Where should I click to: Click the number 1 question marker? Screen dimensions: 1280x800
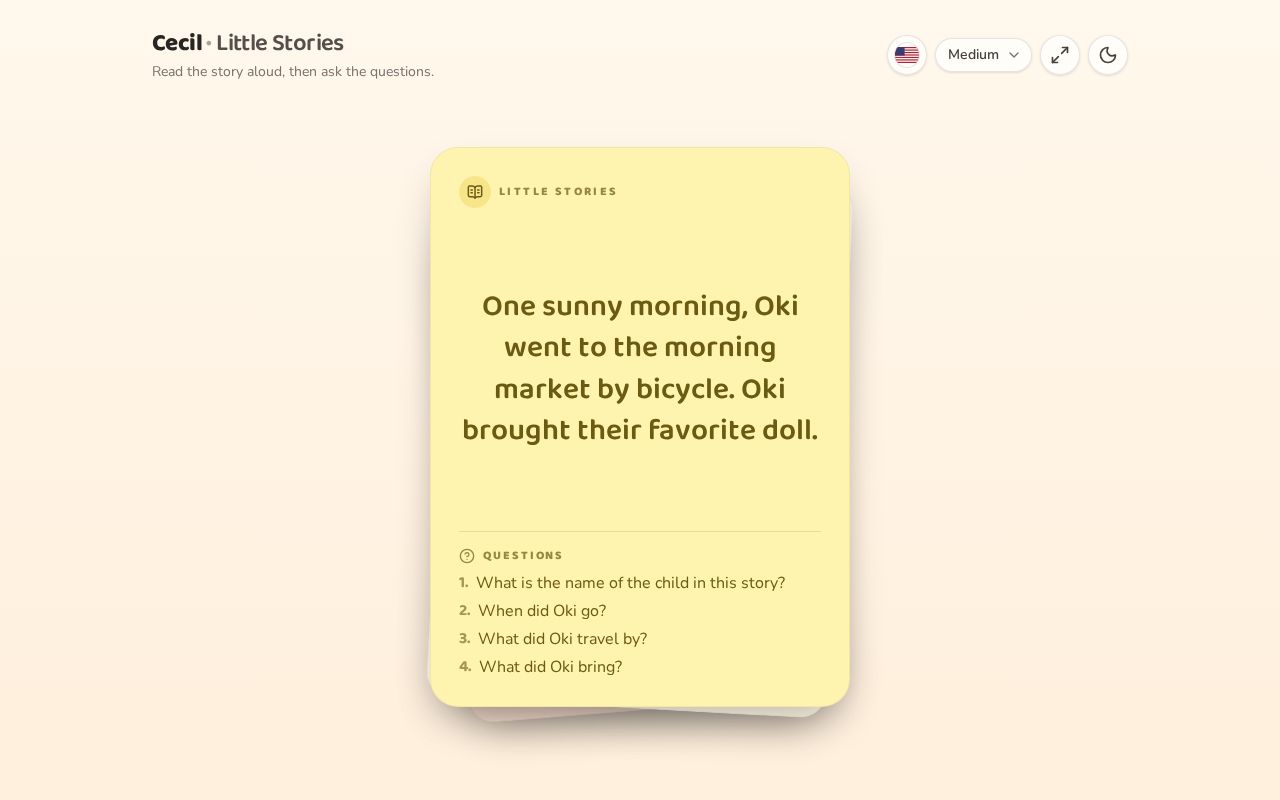pos(463,583)
